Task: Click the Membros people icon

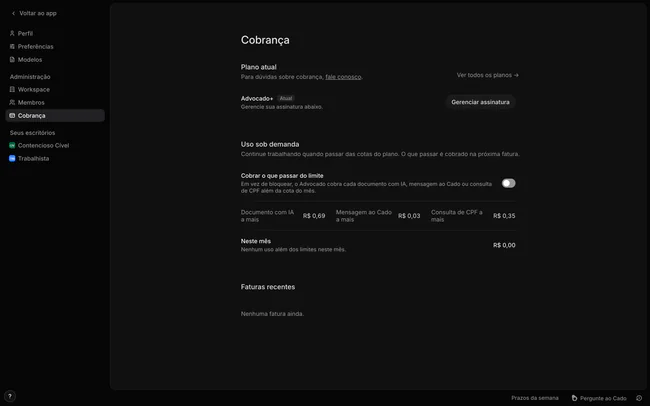Action: (x=12, y=102)
